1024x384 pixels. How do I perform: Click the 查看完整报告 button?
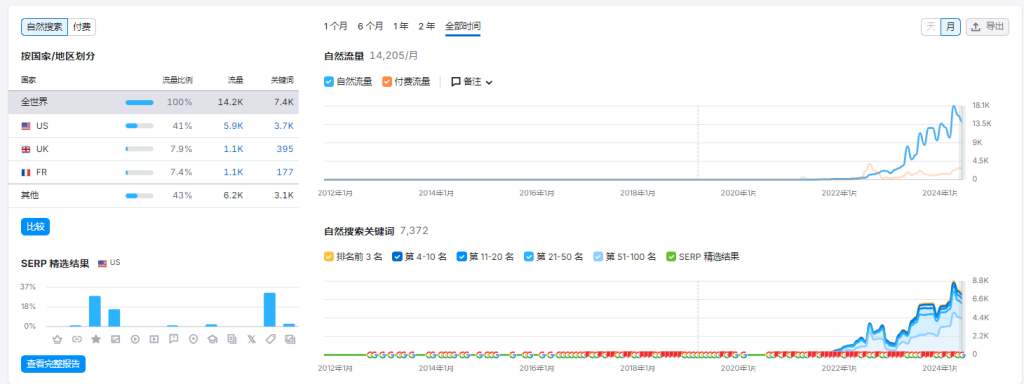coord(53,364)
